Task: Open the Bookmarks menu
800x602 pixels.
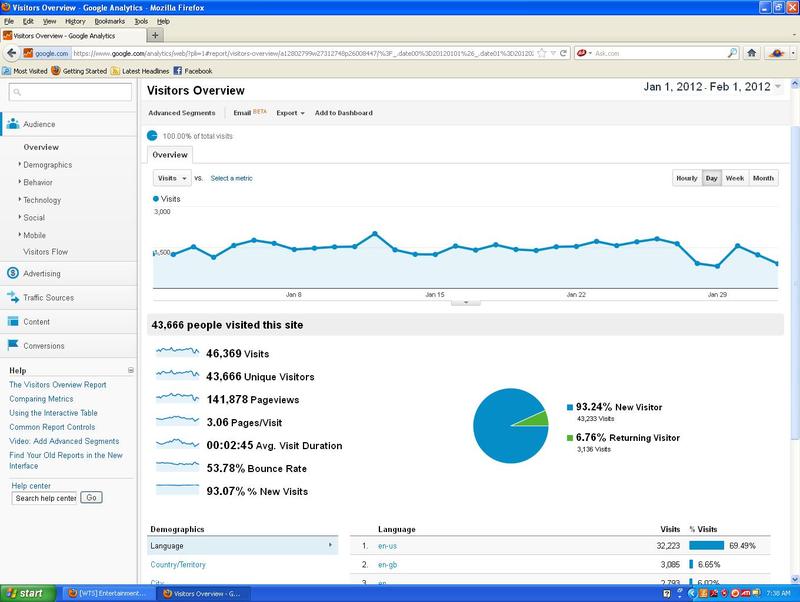Action: click(x=110, y=21)
